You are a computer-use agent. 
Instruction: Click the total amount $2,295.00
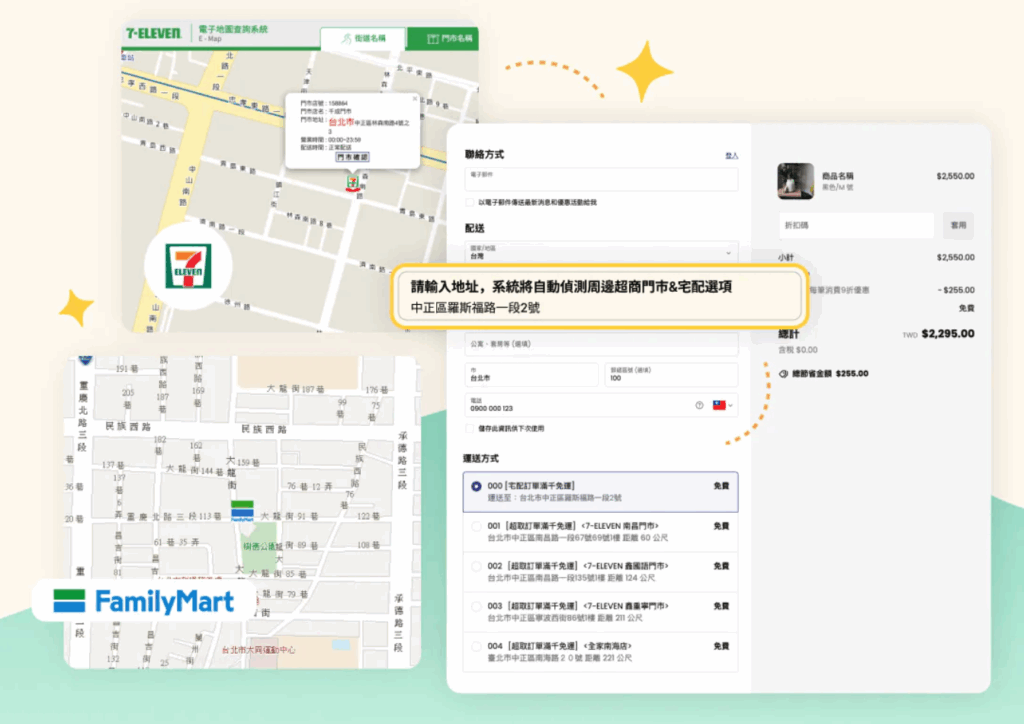click(948, 334)
